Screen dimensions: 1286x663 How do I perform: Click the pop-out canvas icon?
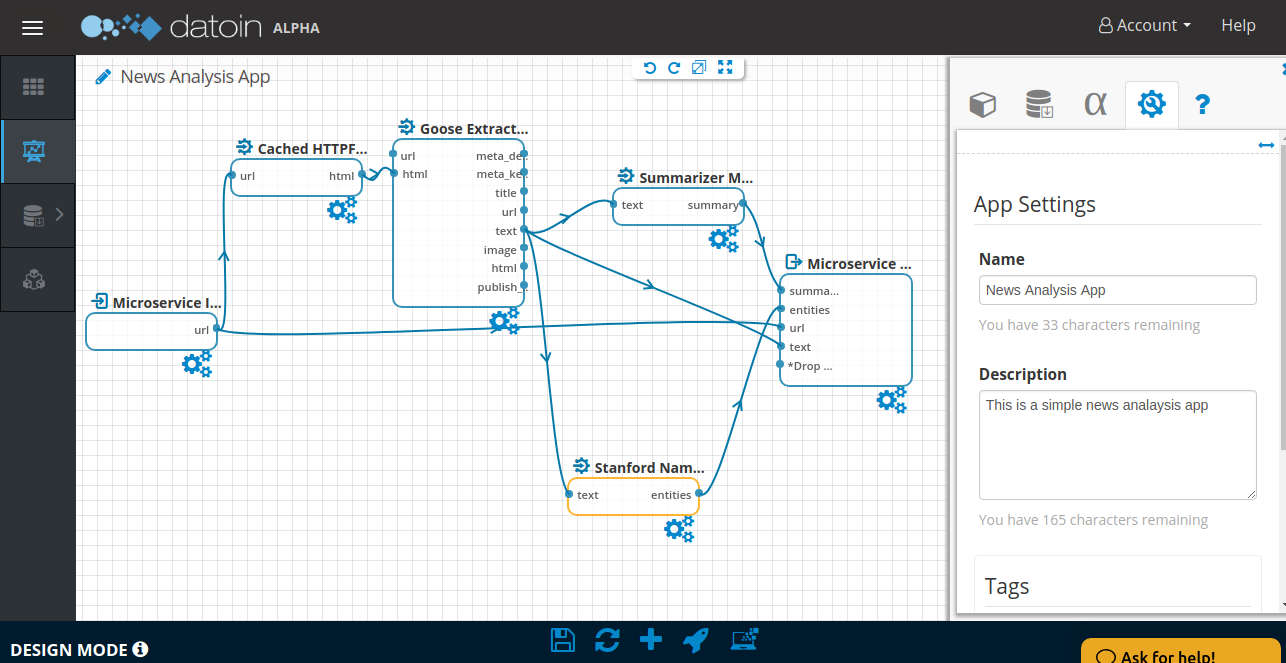coord(699,67)
